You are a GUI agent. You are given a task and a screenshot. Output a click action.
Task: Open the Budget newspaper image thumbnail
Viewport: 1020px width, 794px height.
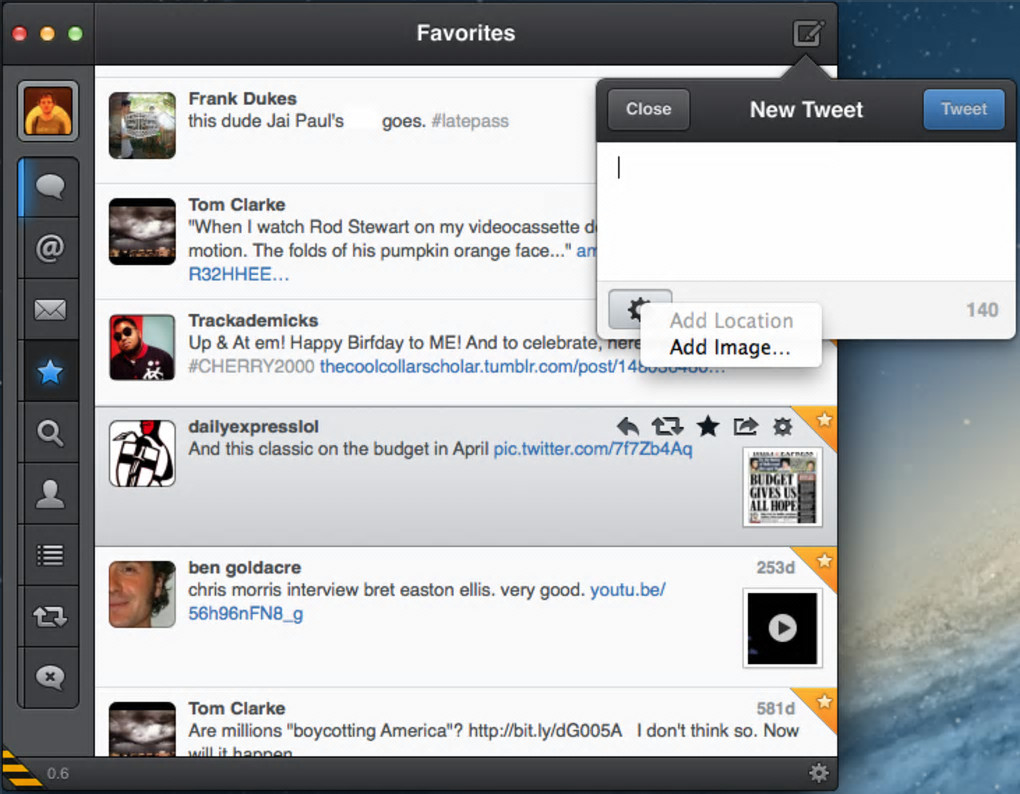pyautogui.click(x=783, y=487)
